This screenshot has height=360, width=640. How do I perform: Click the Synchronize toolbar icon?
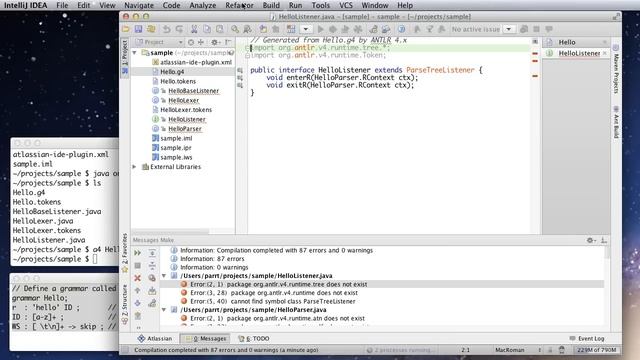coord(151,29)
